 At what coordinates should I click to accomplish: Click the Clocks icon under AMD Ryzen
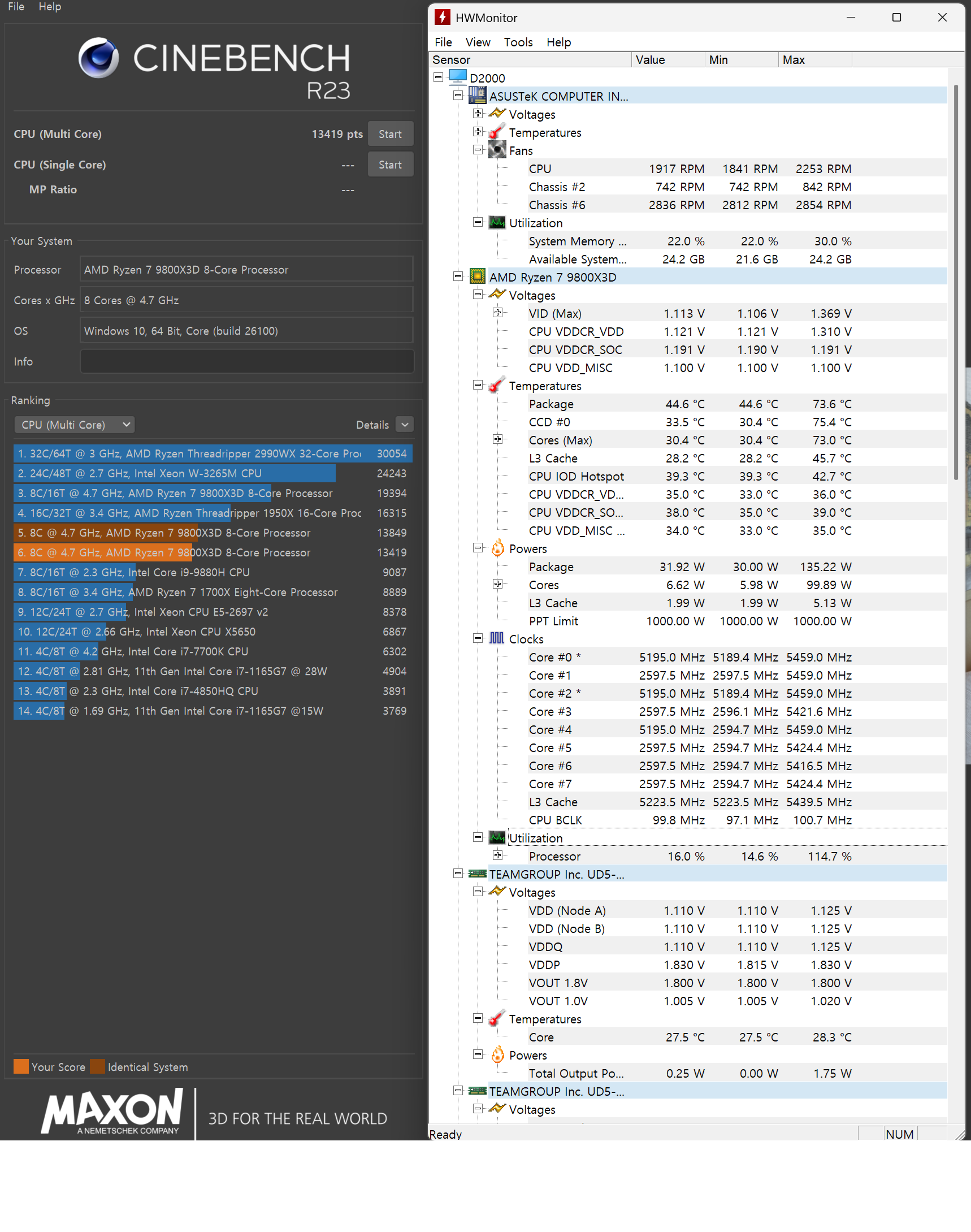(x=498, y=639)
